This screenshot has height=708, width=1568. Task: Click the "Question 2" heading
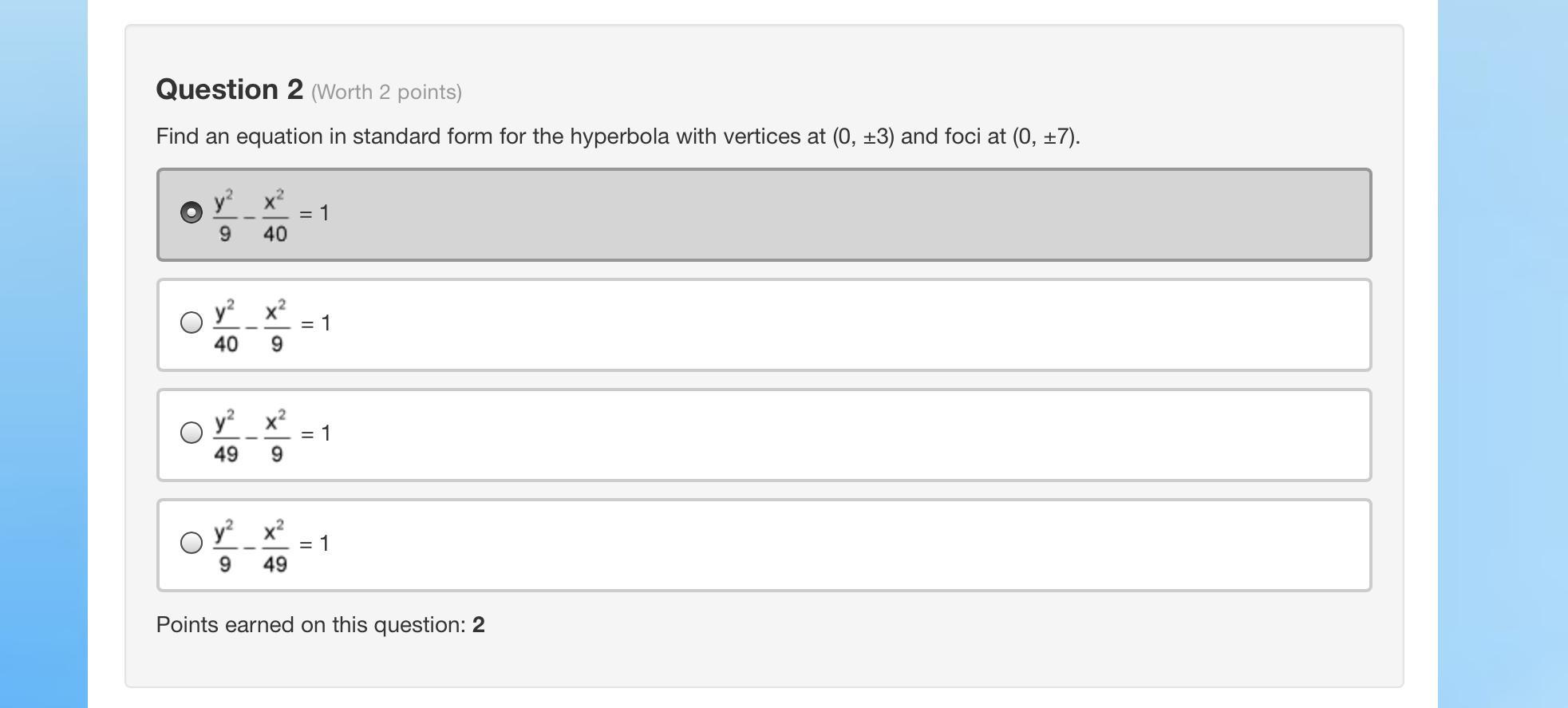(230, 89)
